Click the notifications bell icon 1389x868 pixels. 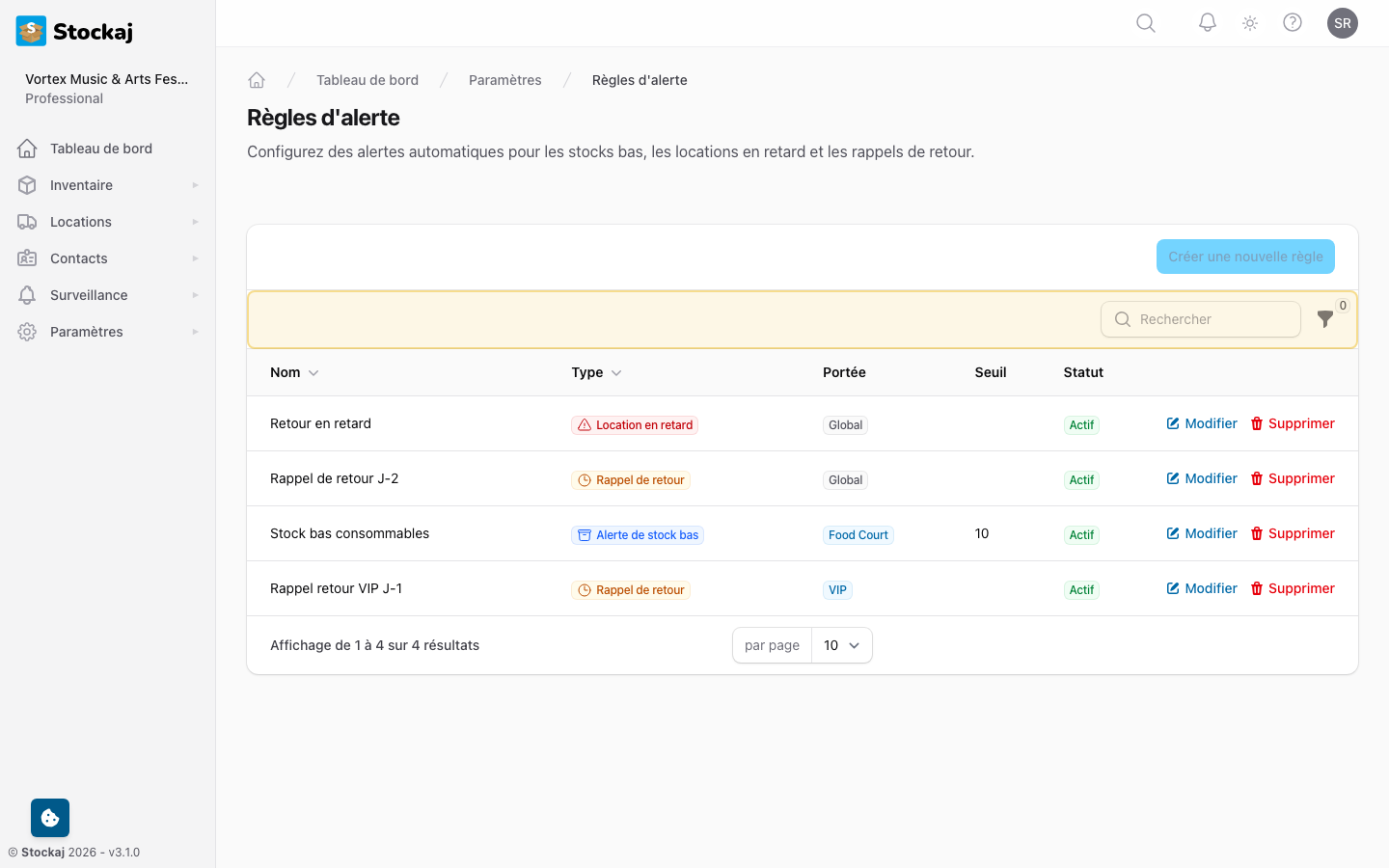click(1207, 22)
